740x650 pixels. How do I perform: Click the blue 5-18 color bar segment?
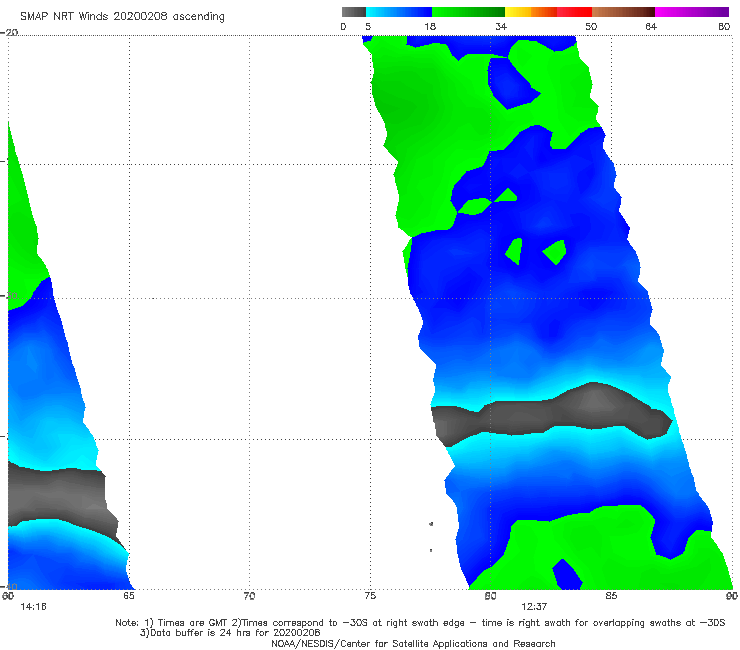399,12
